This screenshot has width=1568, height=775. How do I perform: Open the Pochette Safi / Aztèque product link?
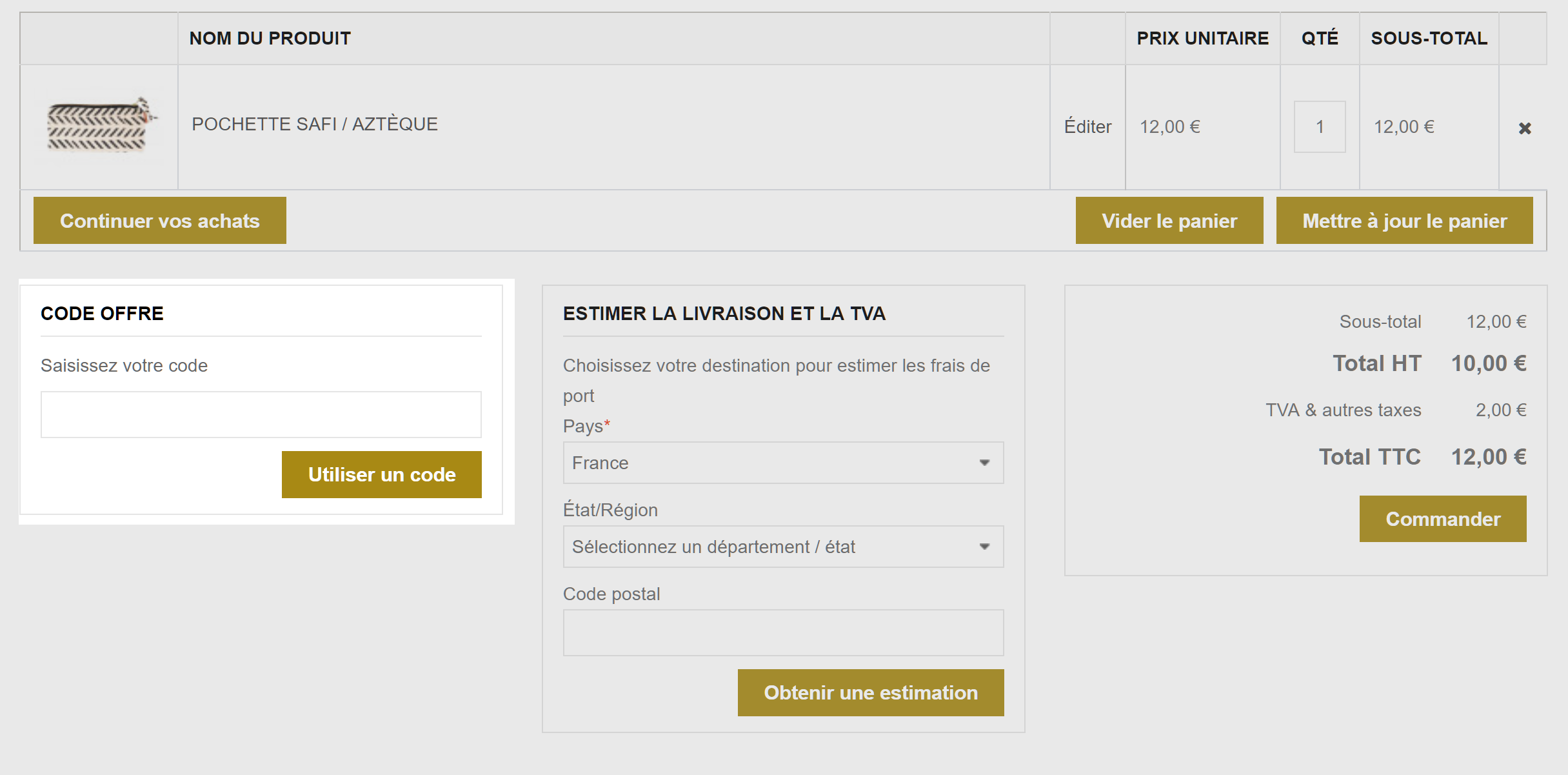(315, 124)
